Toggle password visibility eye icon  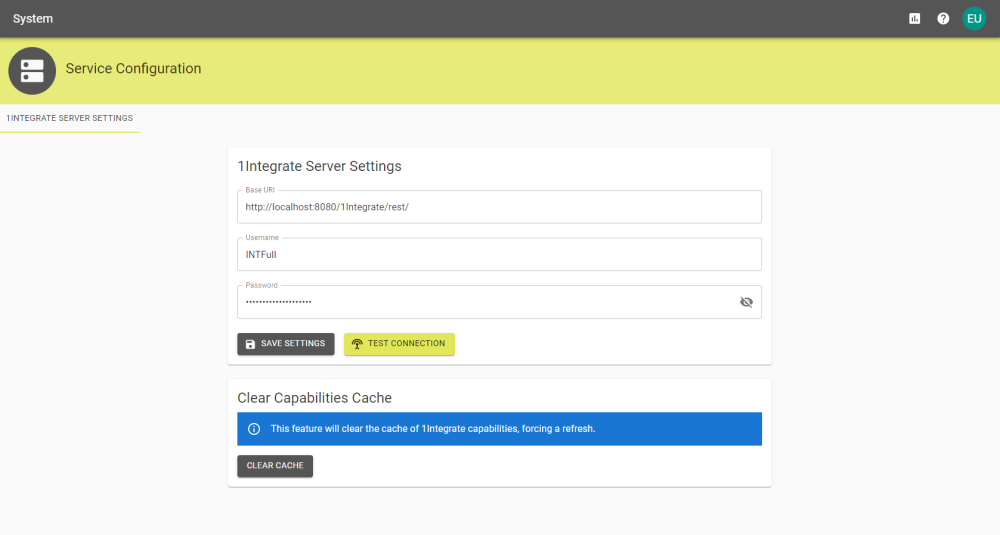(746, 302)
